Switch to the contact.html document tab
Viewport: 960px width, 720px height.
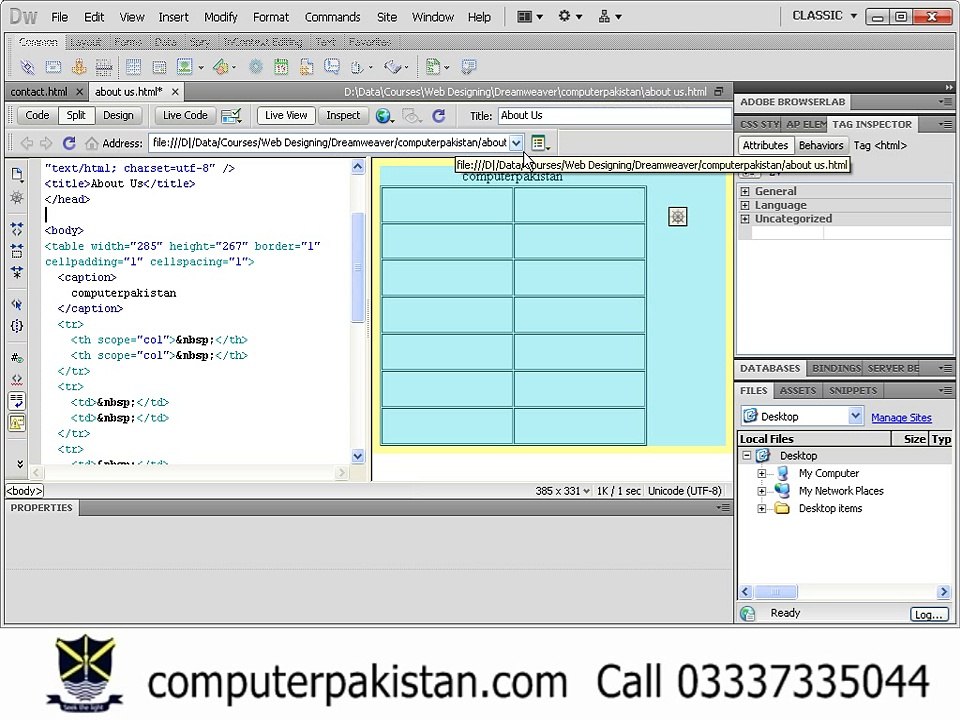pos(39,92)
